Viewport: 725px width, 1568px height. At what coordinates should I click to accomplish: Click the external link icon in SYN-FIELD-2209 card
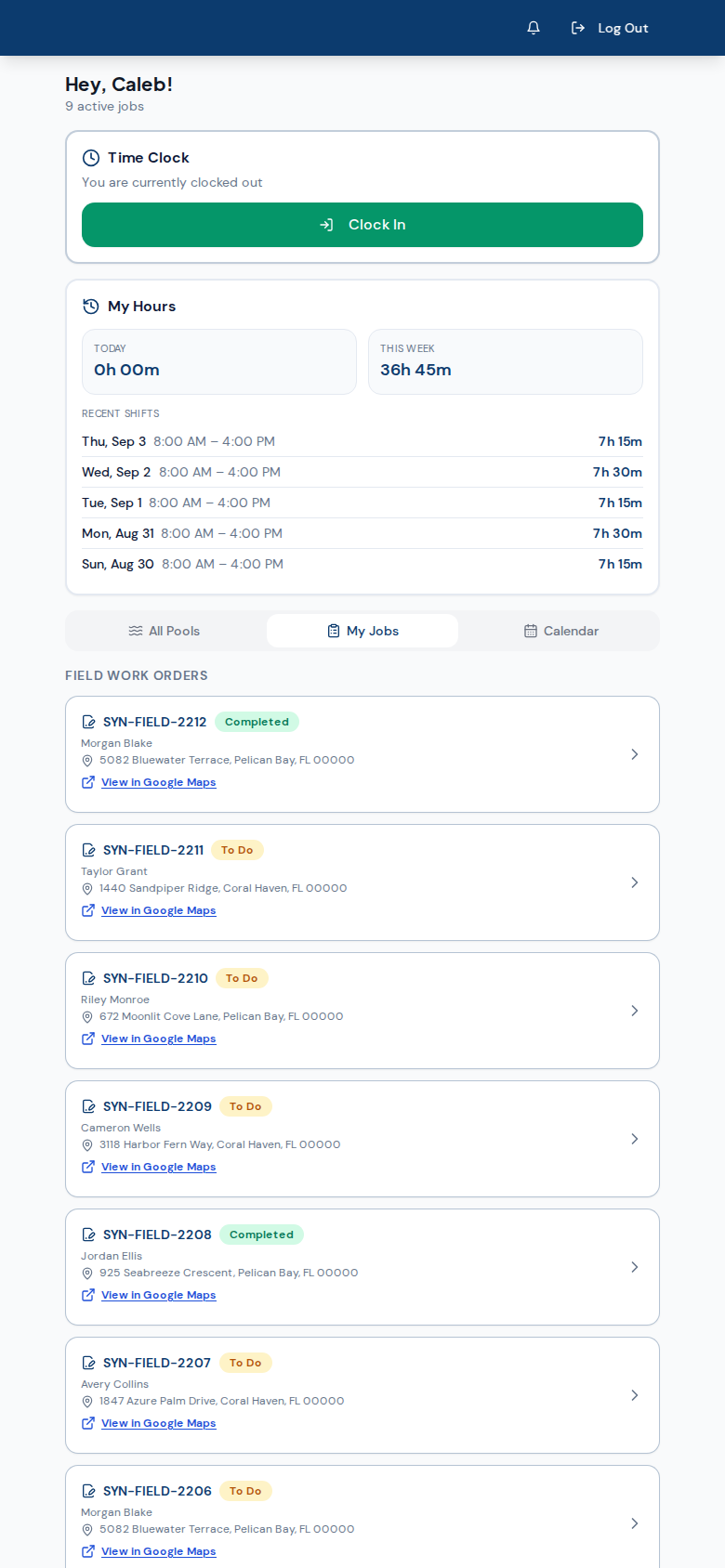[x=88, y=1167]
